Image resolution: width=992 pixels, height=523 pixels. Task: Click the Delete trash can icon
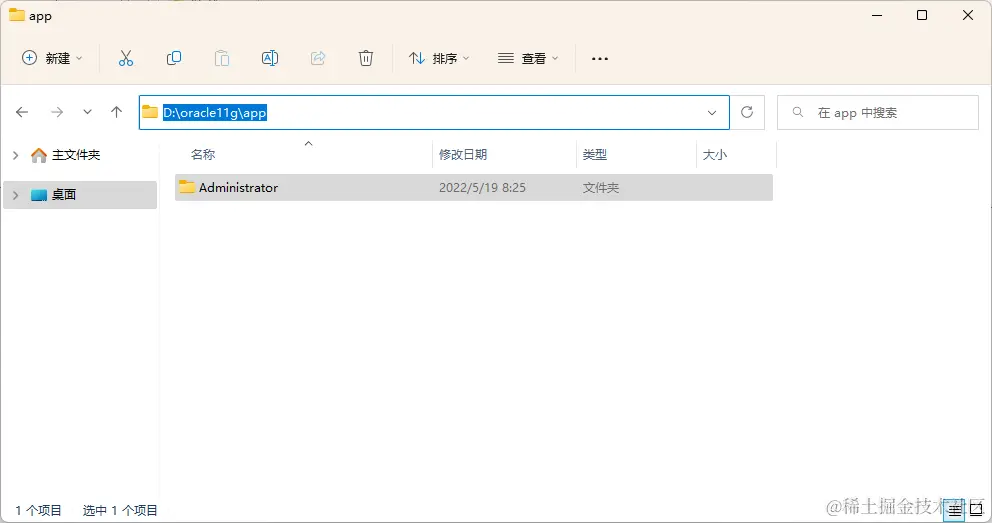[366, 58]
